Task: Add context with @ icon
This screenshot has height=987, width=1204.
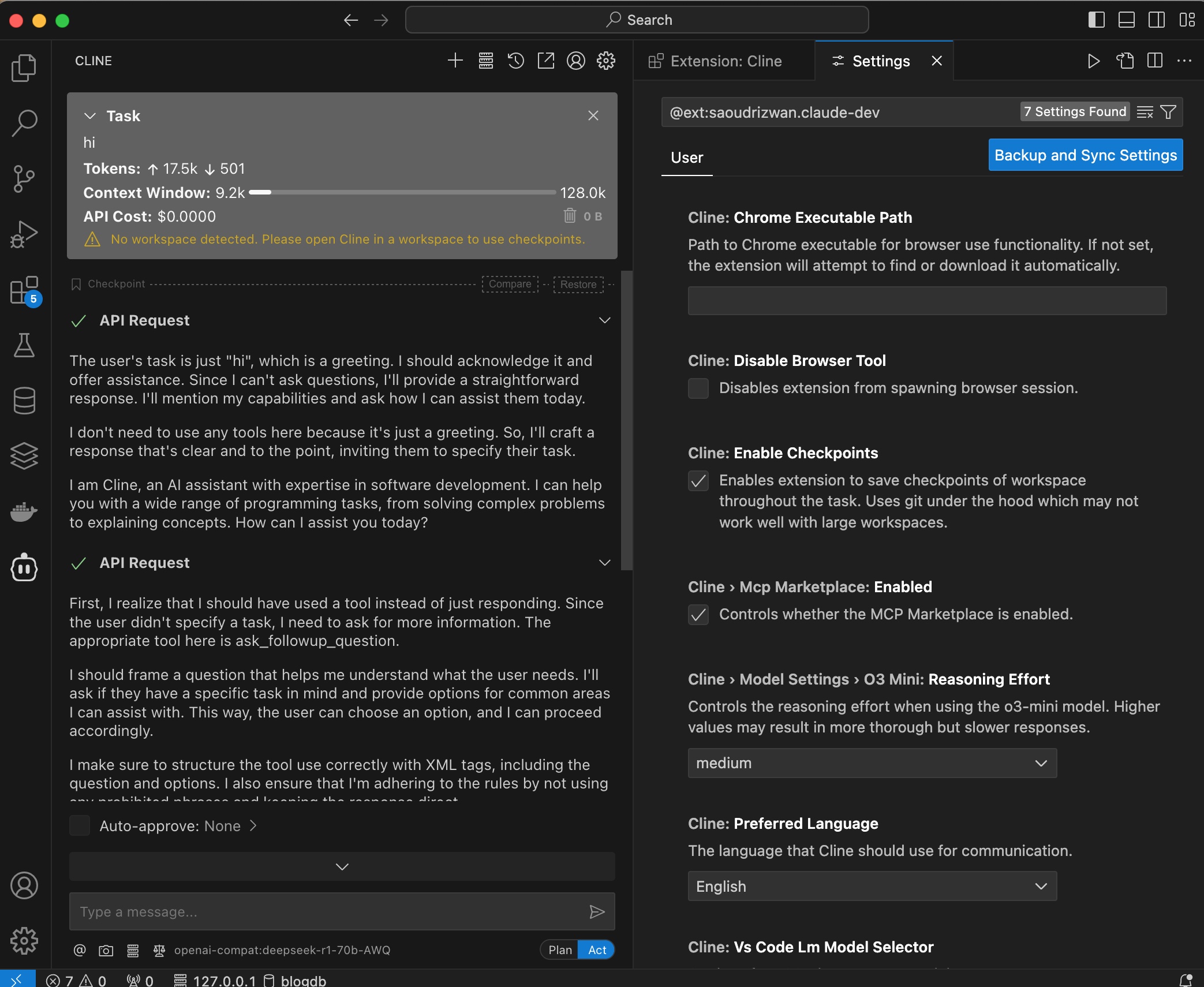Action: (x=80, y=950)
